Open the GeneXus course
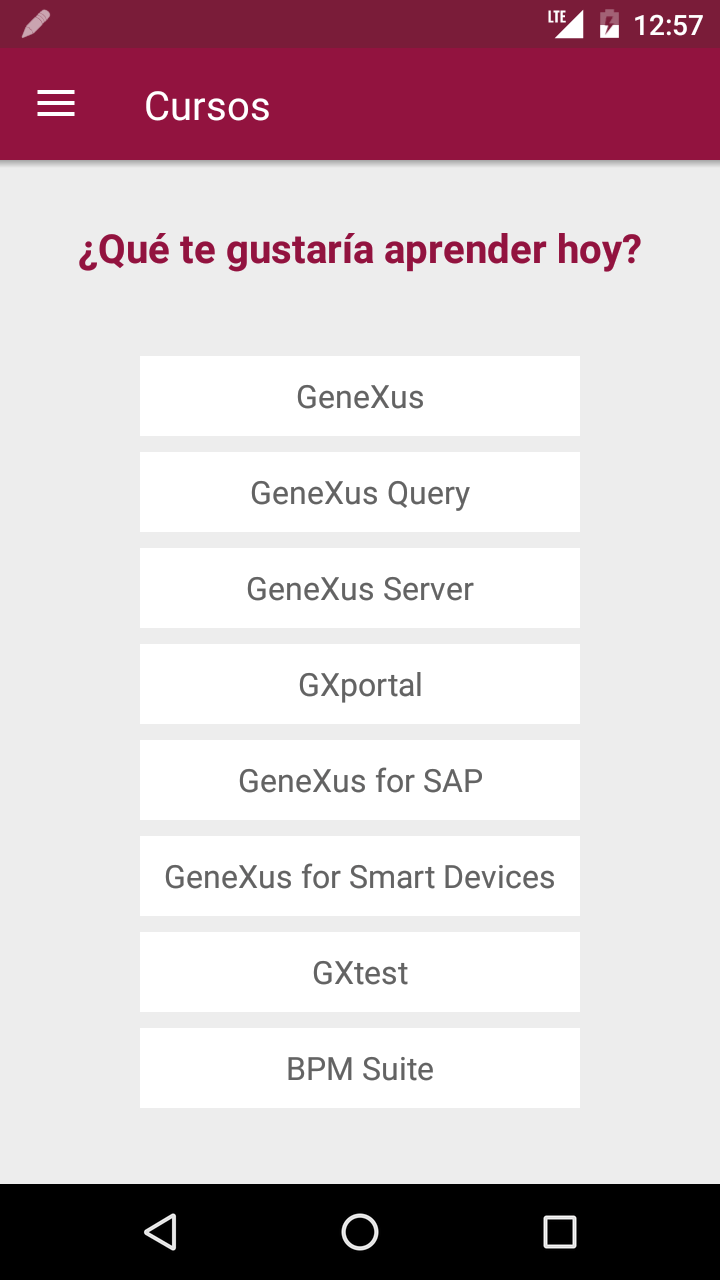 click(360, 396)
